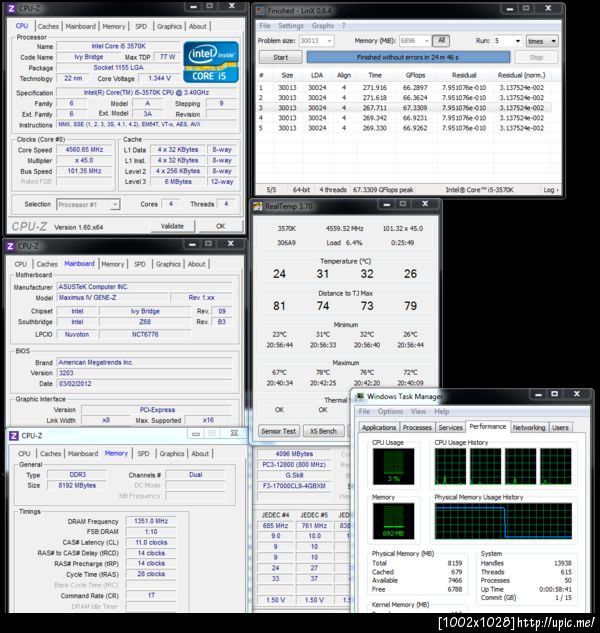
Task: Click the LinX title bar icon
Action: (x=261, y=10)
